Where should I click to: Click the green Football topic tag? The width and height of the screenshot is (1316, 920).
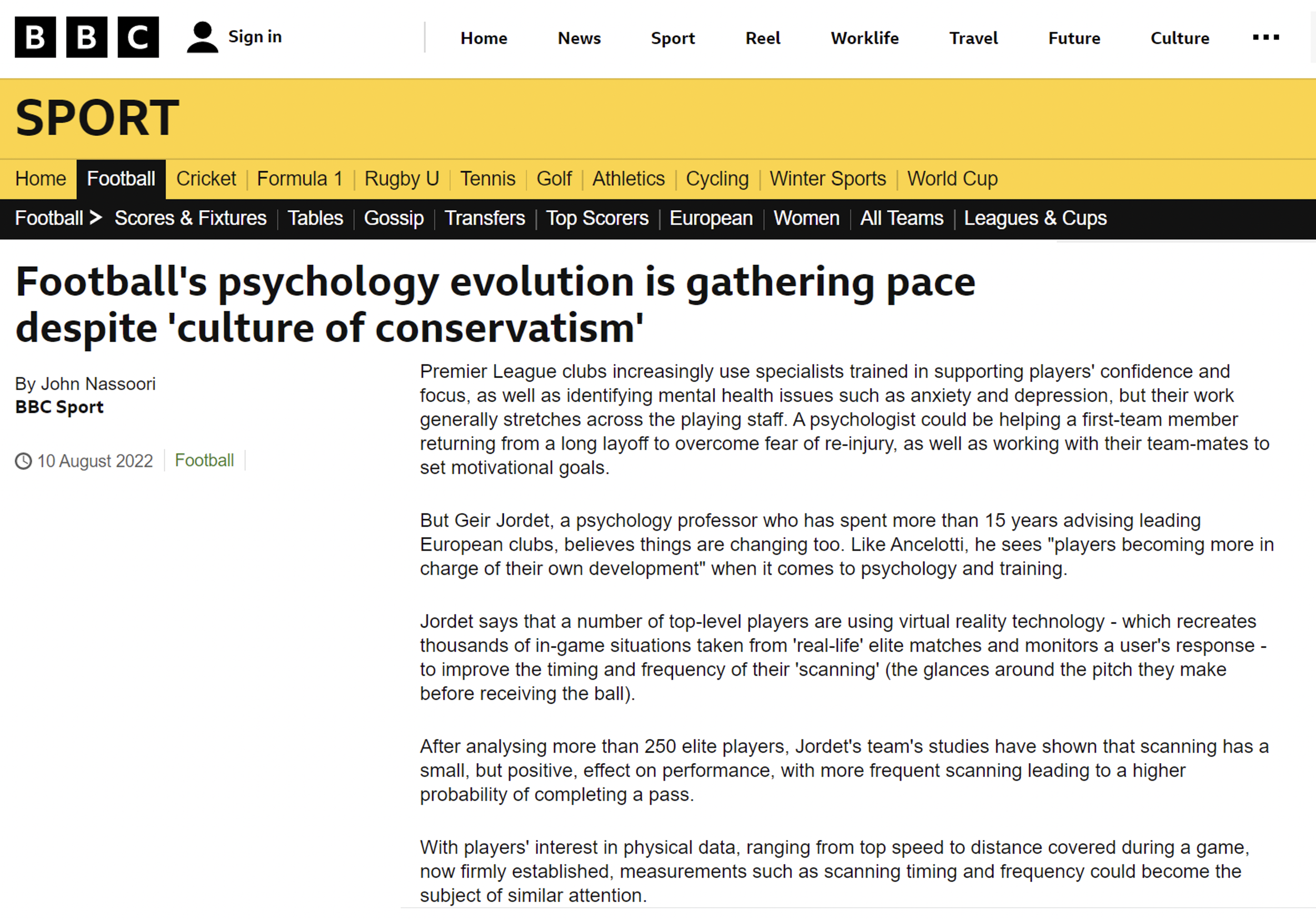(204, 460)
